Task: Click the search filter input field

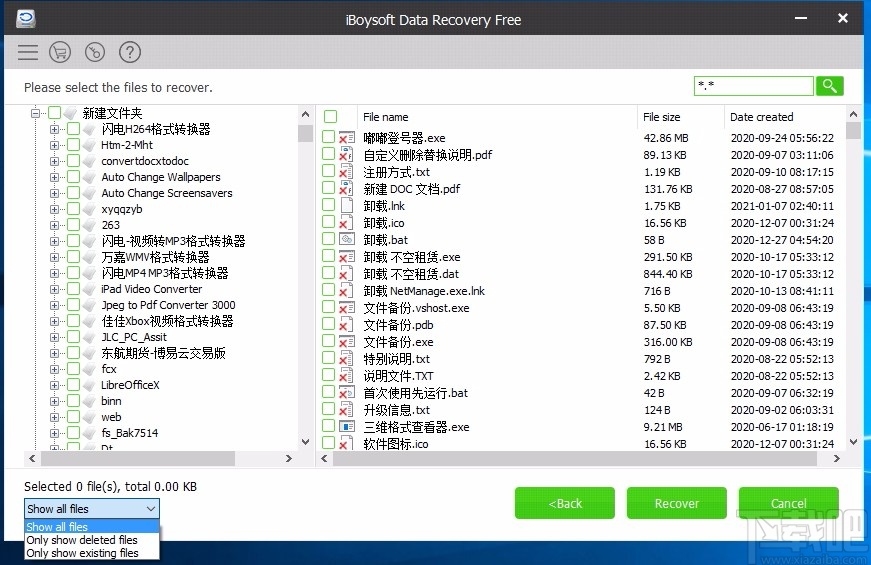Action: coord(754,86)
